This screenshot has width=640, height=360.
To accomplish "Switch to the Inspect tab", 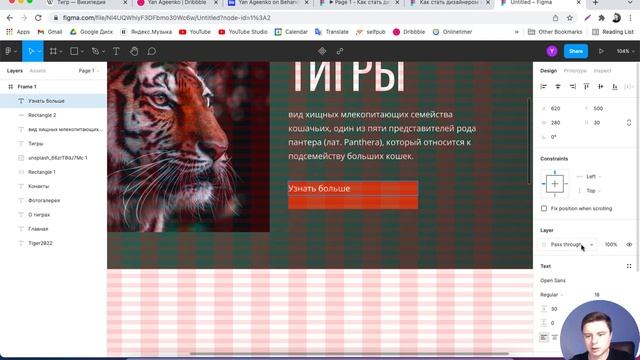I will [602, 71].
